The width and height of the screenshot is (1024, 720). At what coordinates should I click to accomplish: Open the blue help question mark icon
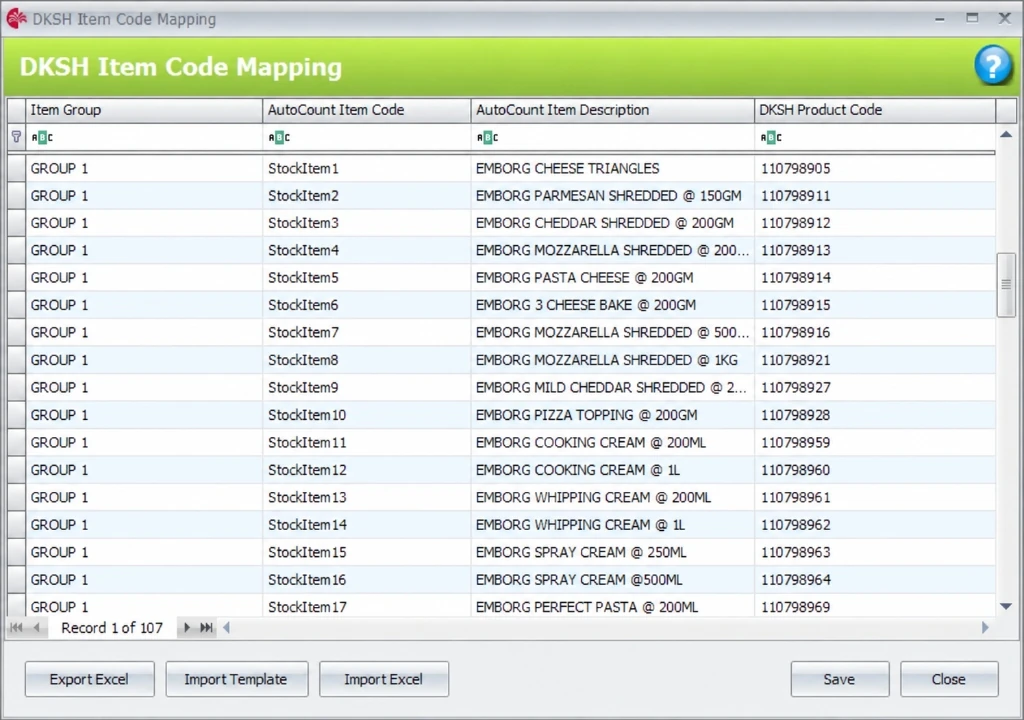[x=993, y=65]
